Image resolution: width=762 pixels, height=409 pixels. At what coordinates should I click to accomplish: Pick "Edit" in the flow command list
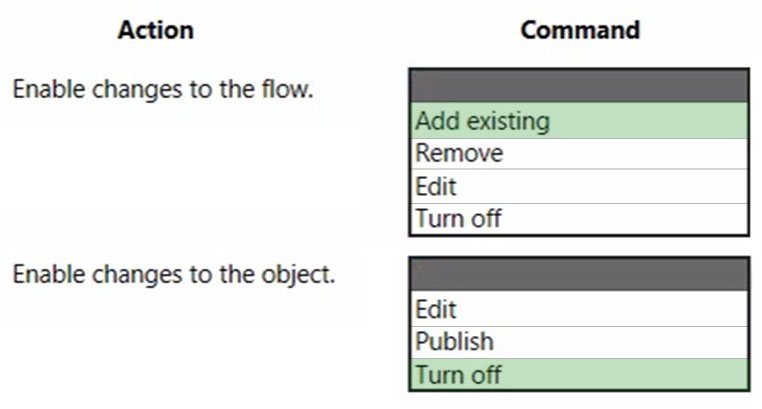point(579,187)
